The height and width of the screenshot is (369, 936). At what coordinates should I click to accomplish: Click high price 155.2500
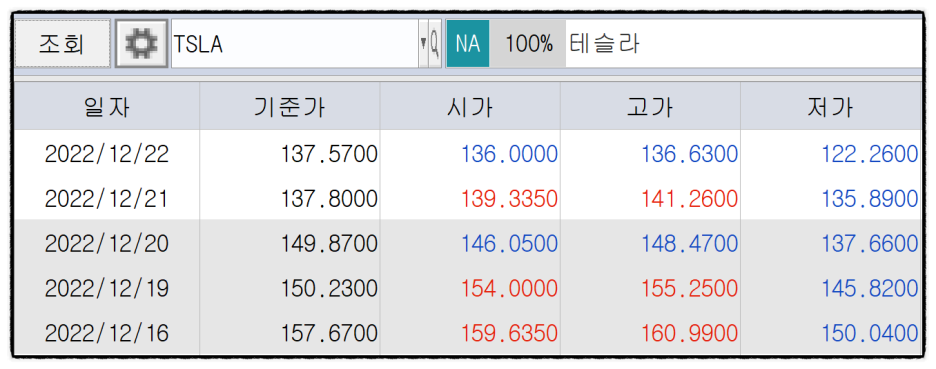(690, 288)
